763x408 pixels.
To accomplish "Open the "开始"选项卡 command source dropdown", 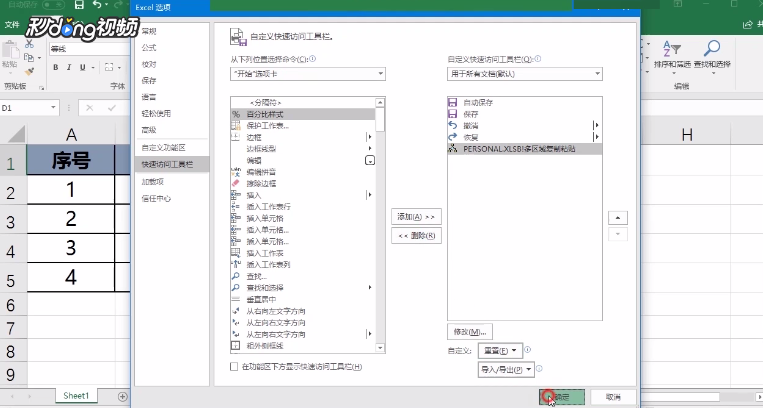I will pyautogui.click(x=308, y=74).
